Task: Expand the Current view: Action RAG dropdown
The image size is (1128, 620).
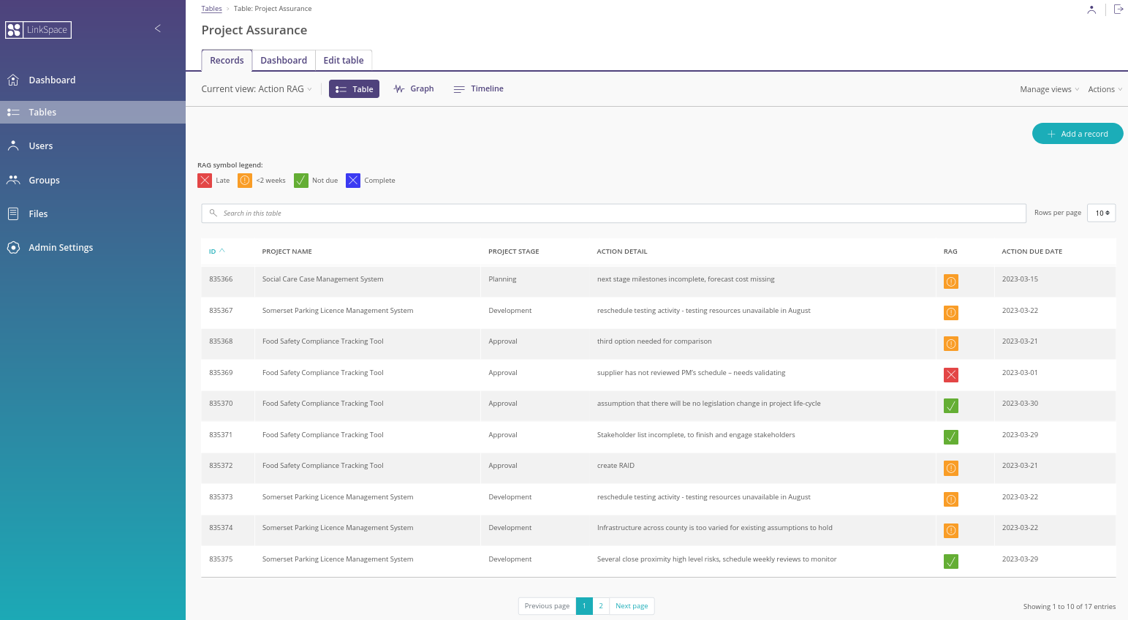Action: coord(257,89)
